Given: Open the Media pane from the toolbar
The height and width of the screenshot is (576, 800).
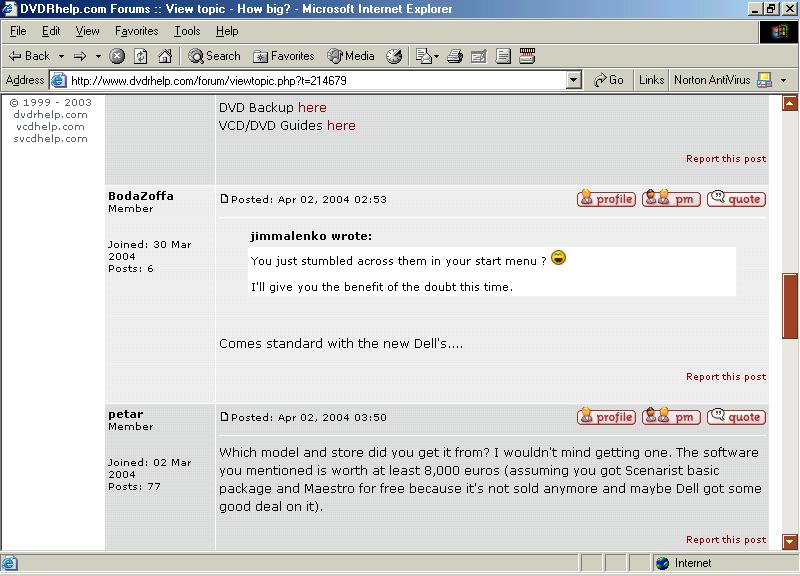Looking at the screenshot, I should click(x=351, y=56).
